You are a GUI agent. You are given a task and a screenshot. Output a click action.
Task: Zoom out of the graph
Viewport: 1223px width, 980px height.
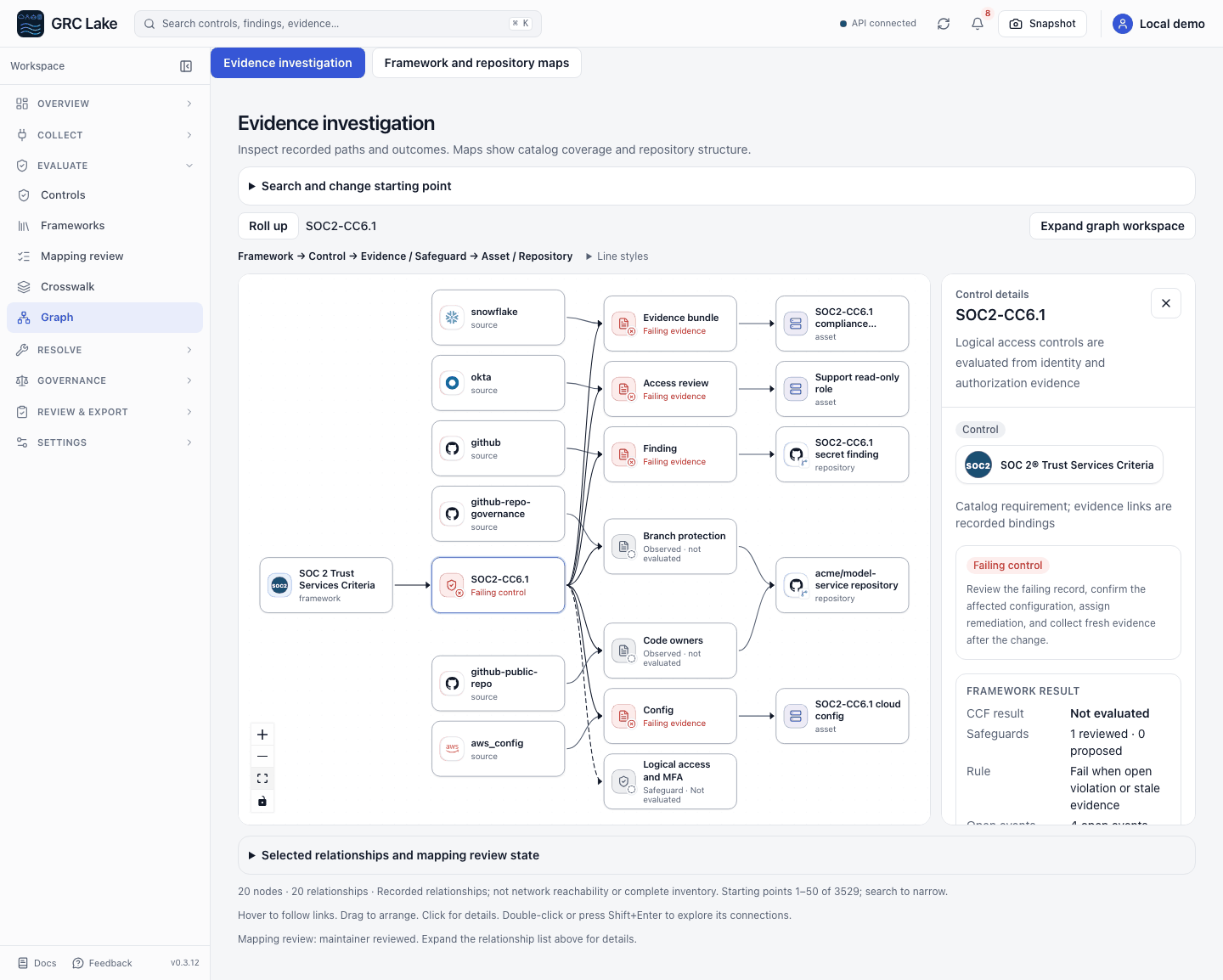[x=262, y=757]
